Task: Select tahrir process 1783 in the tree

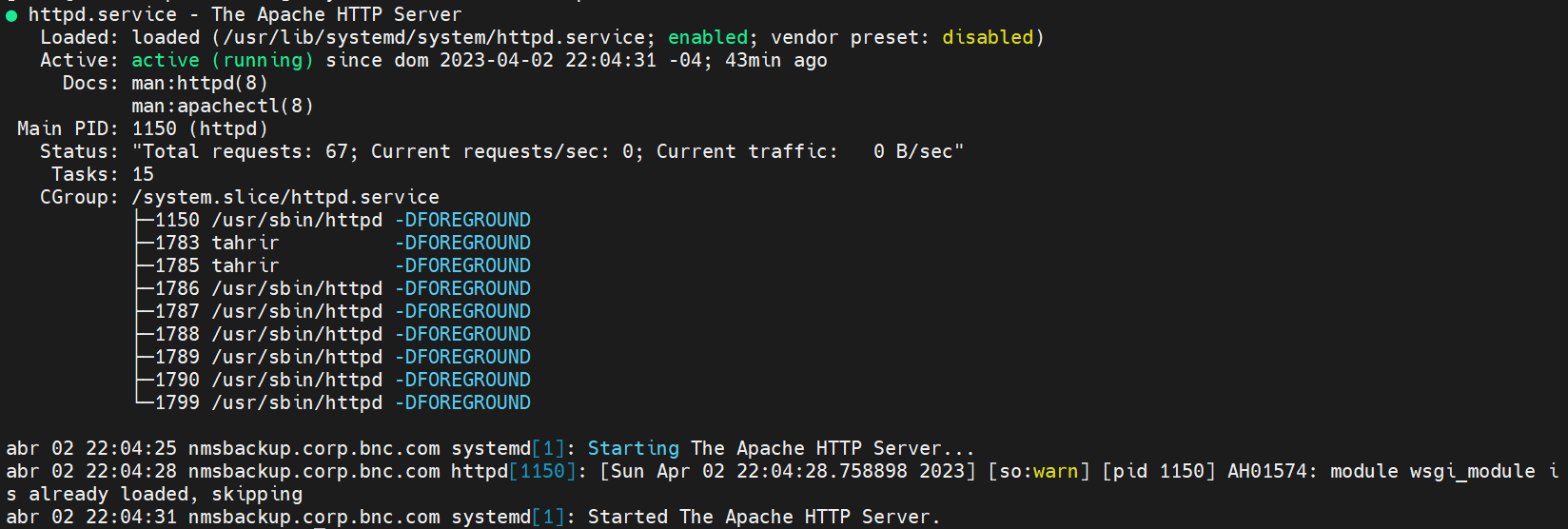Action: [x=177, y=243]
